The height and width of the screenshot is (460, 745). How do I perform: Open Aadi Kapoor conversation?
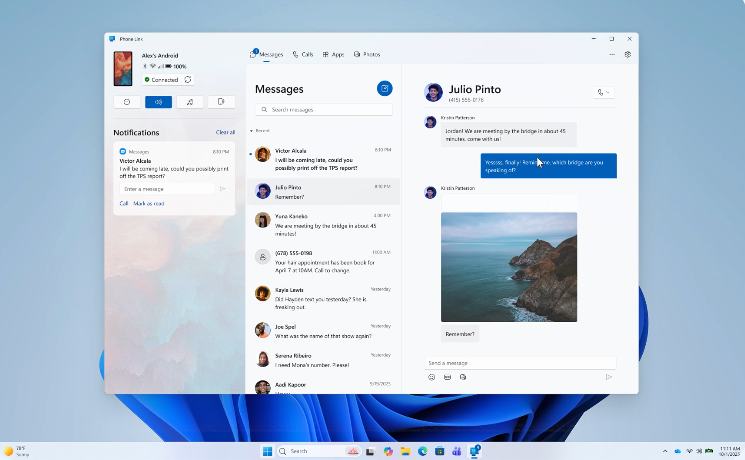click(x=323, y=386)
